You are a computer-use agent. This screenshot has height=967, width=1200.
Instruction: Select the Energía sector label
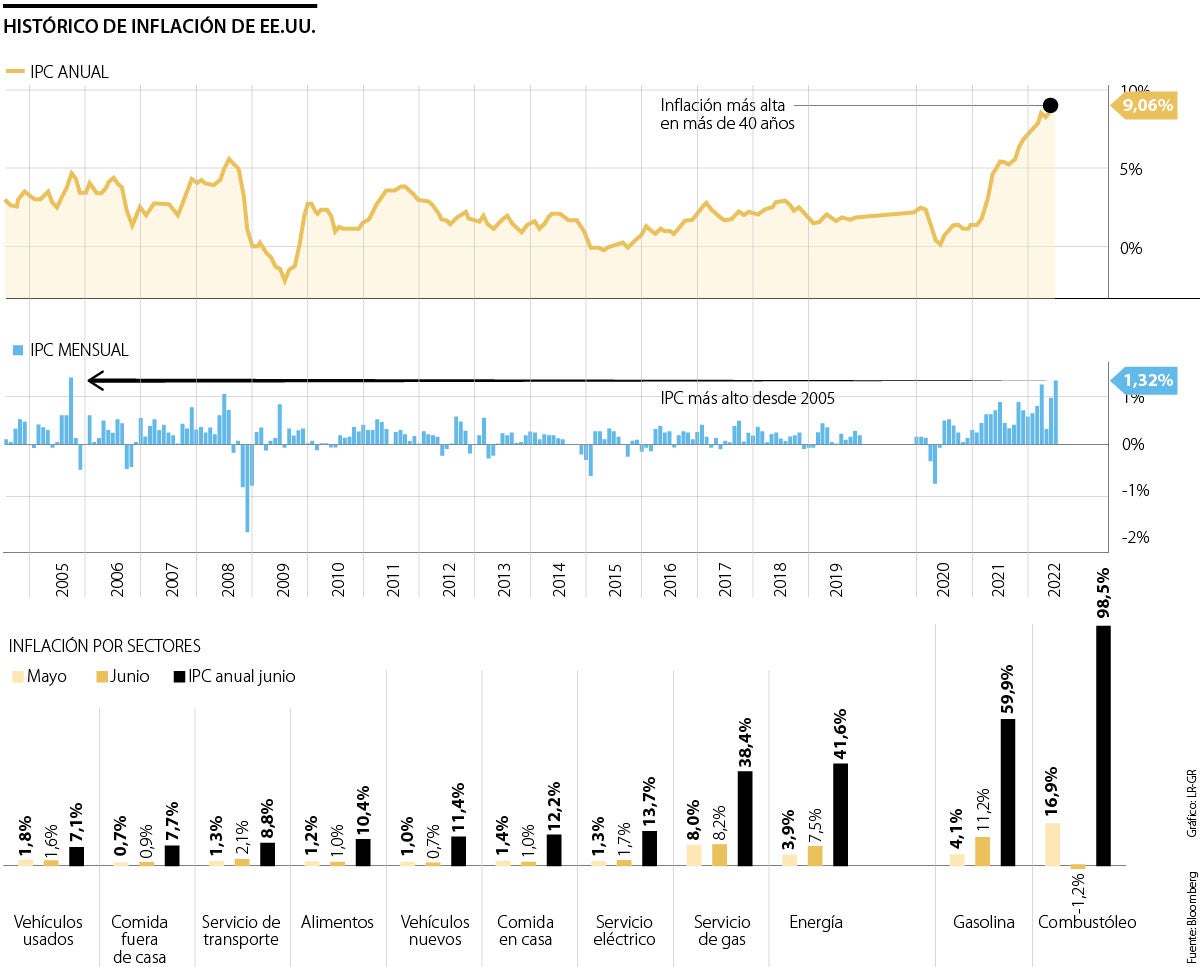point(815,922)
